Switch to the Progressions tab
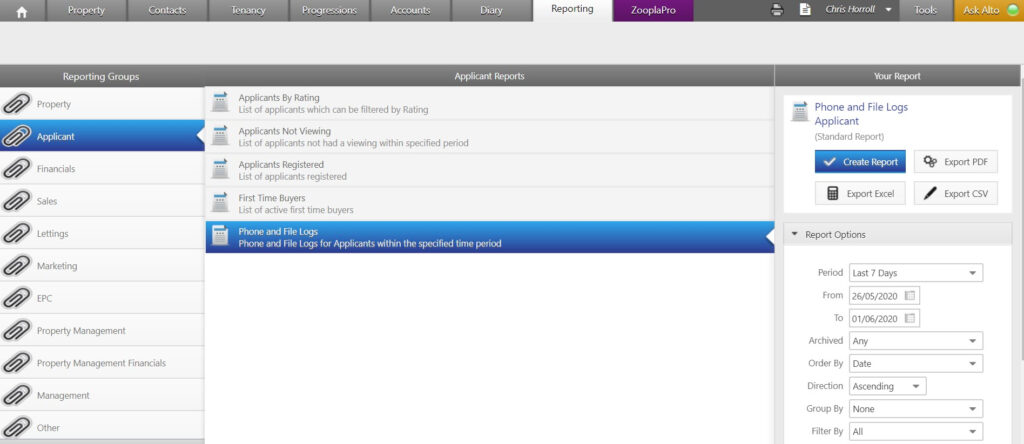 [x=329, y=10]
